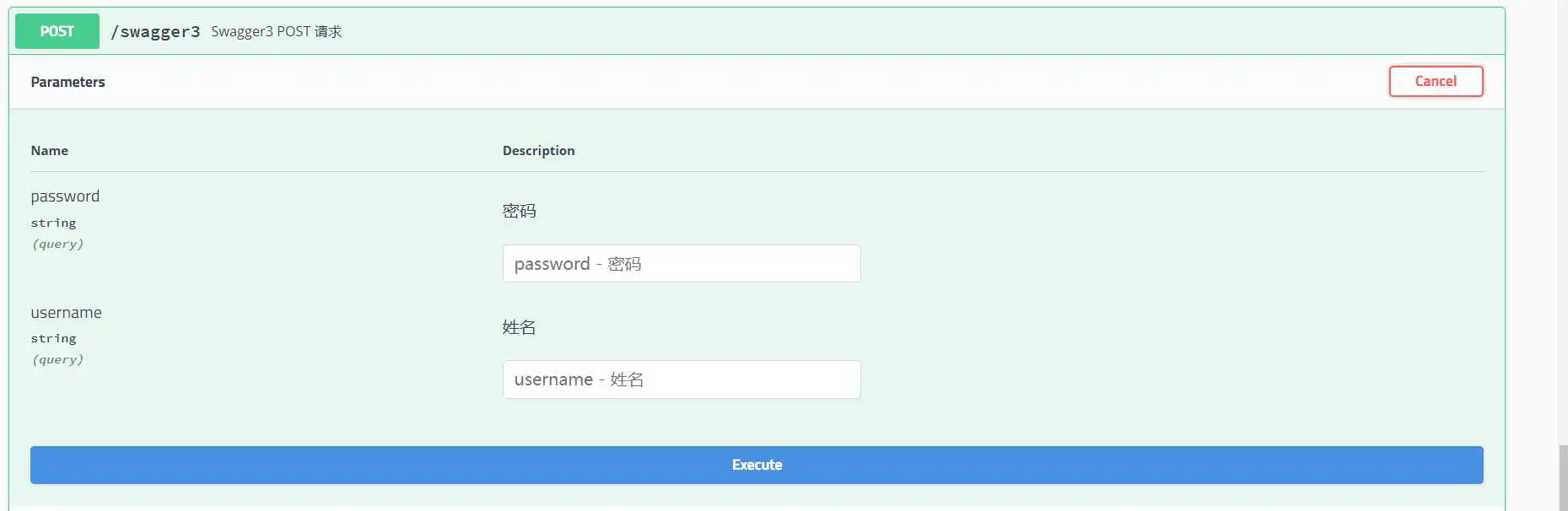Select the password parameter name

pos(65,196)
